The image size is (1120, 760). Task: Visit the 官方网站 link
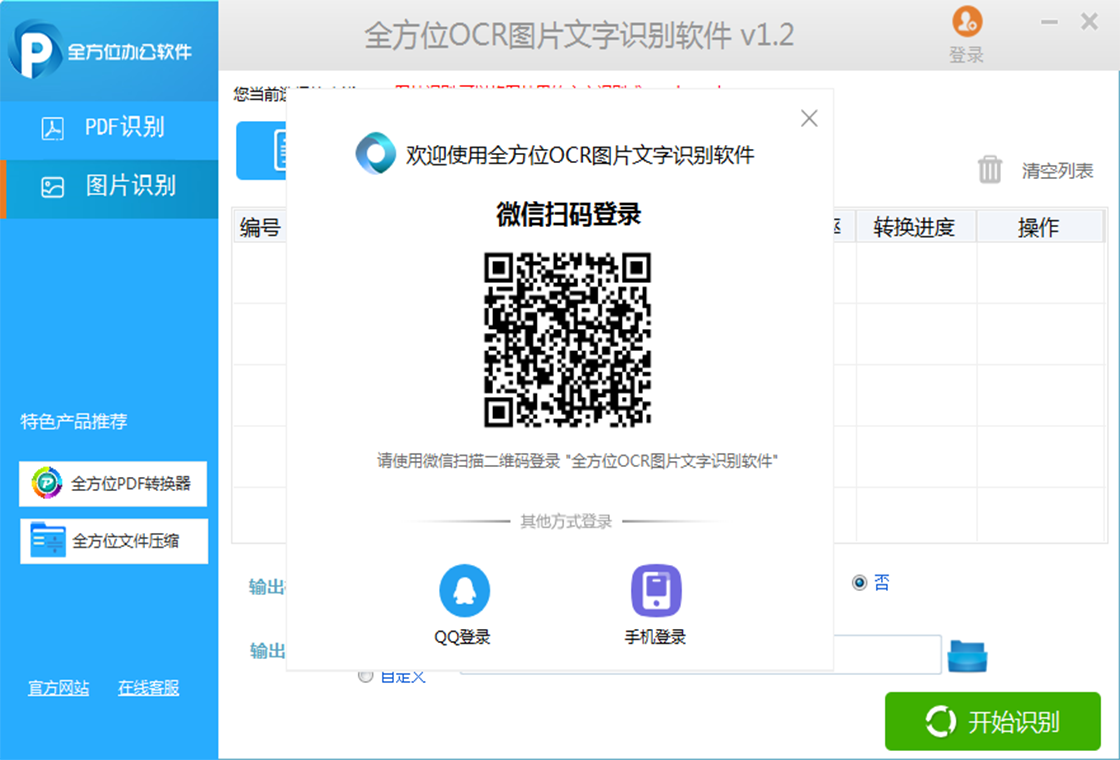(59, 688)
